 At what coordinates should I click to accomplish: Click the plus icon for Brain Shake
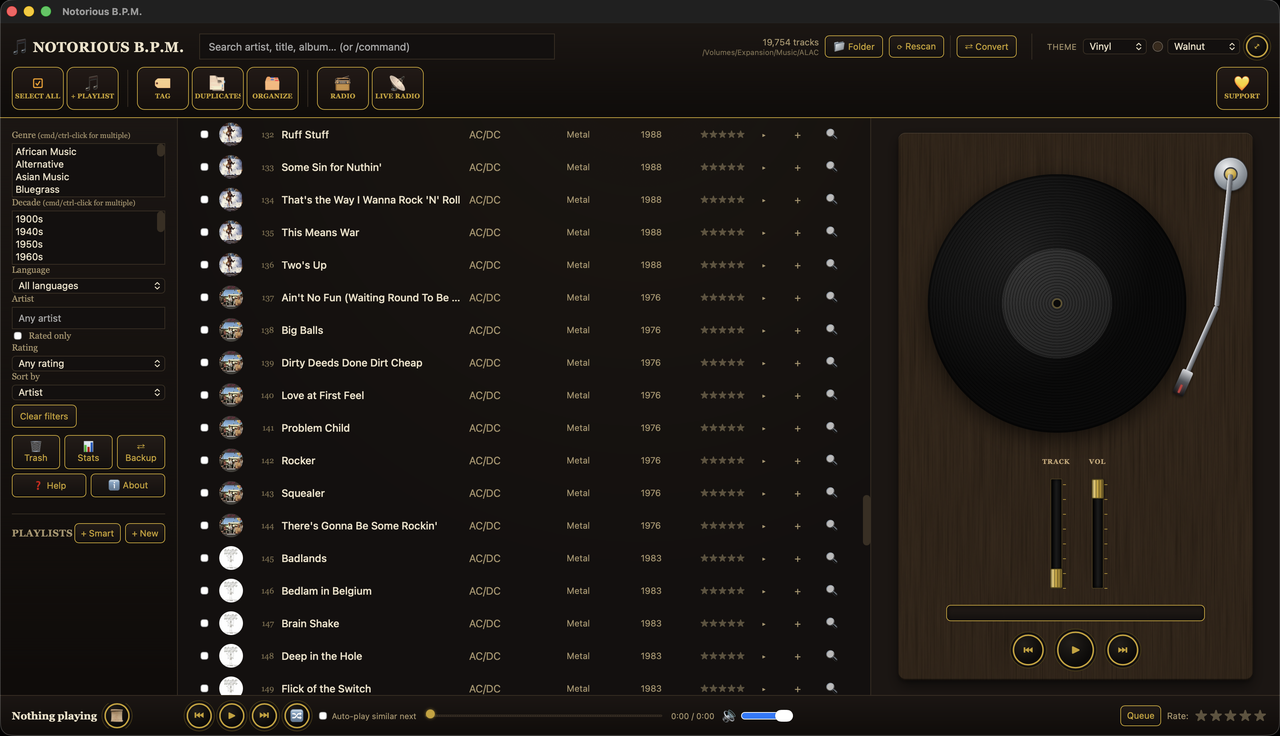(x=797, y=624)
